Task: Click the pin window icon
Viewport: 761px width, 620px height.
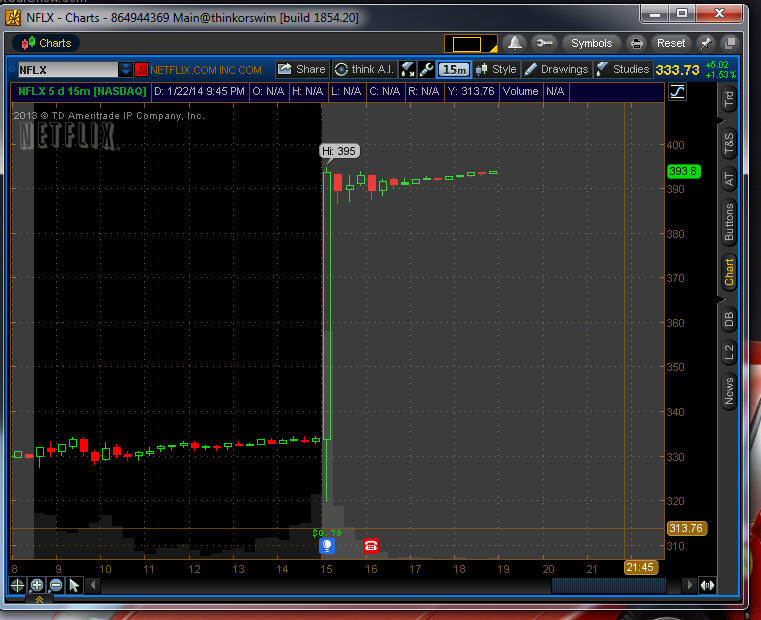Action: click(x=706, y=43)
